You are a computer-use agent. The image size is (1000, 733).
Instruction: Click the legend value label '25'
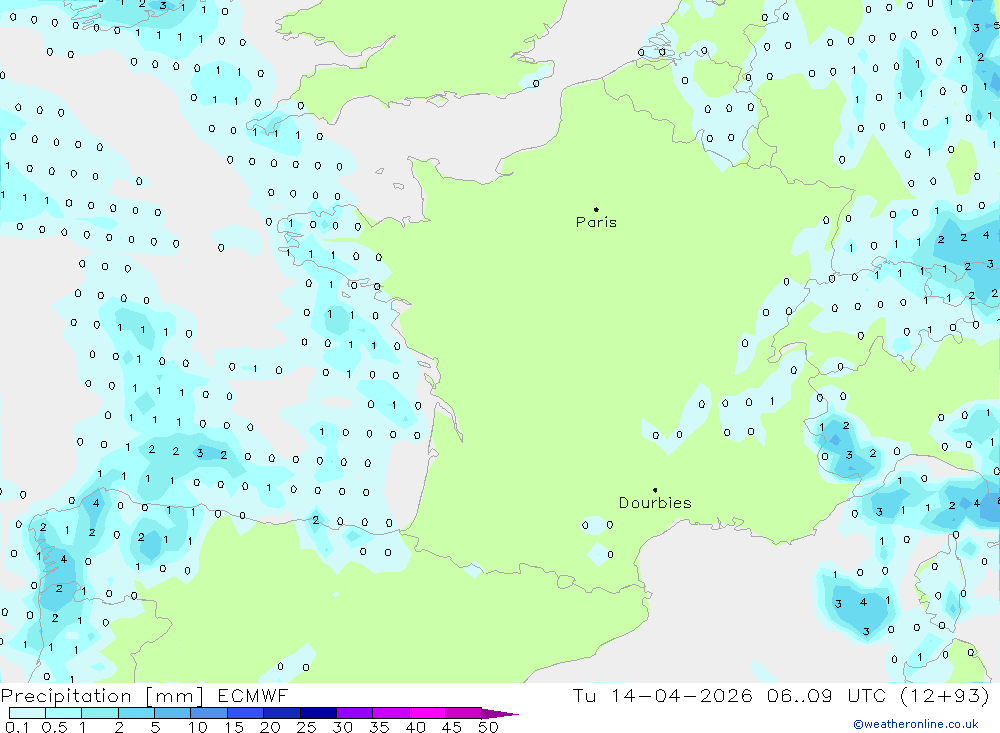306,727
